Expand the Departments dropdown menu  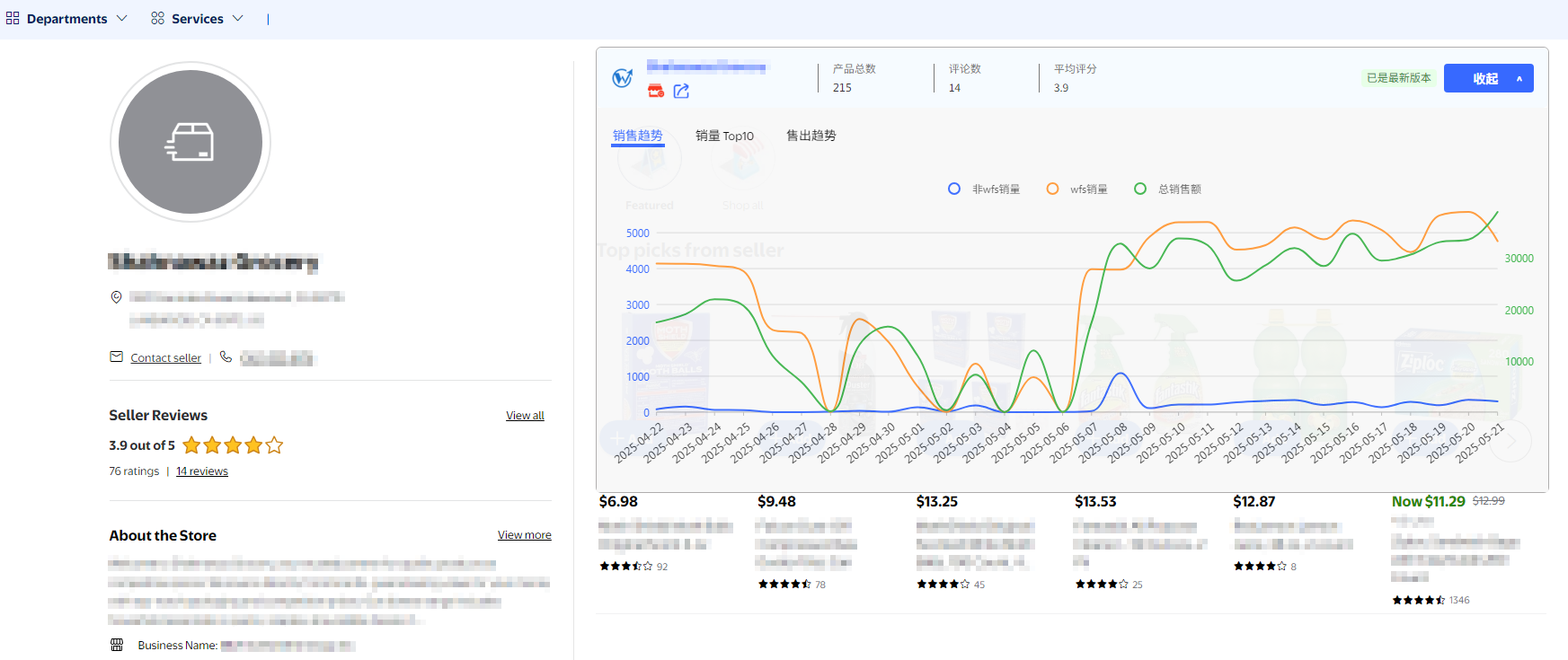pos(67,19)
